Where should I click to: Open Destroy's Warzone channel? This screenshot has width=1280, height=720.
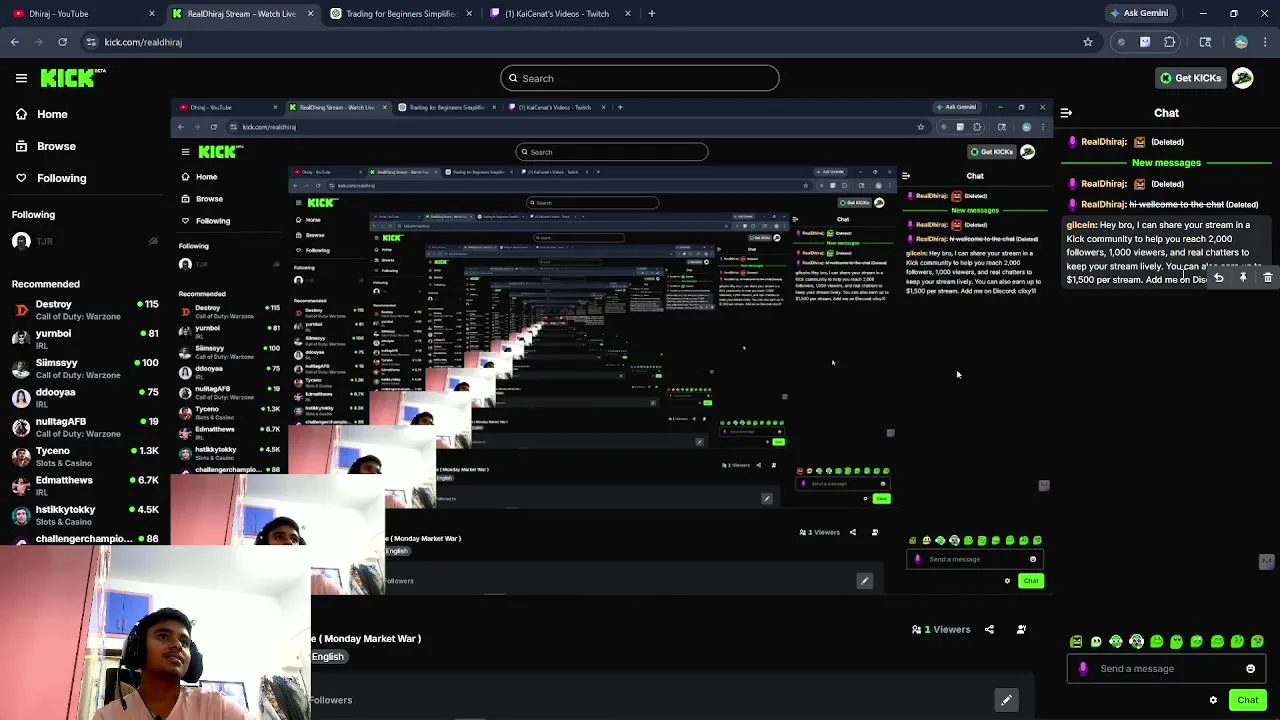[x=85, y=310]
